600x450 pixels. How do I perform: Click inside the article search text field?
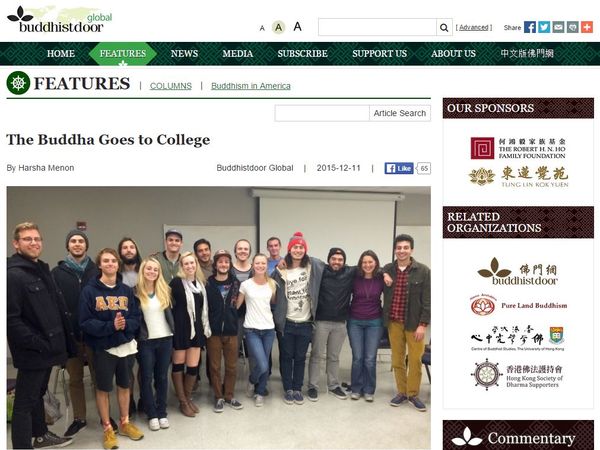pyautogui.click(x=322, y=113)
